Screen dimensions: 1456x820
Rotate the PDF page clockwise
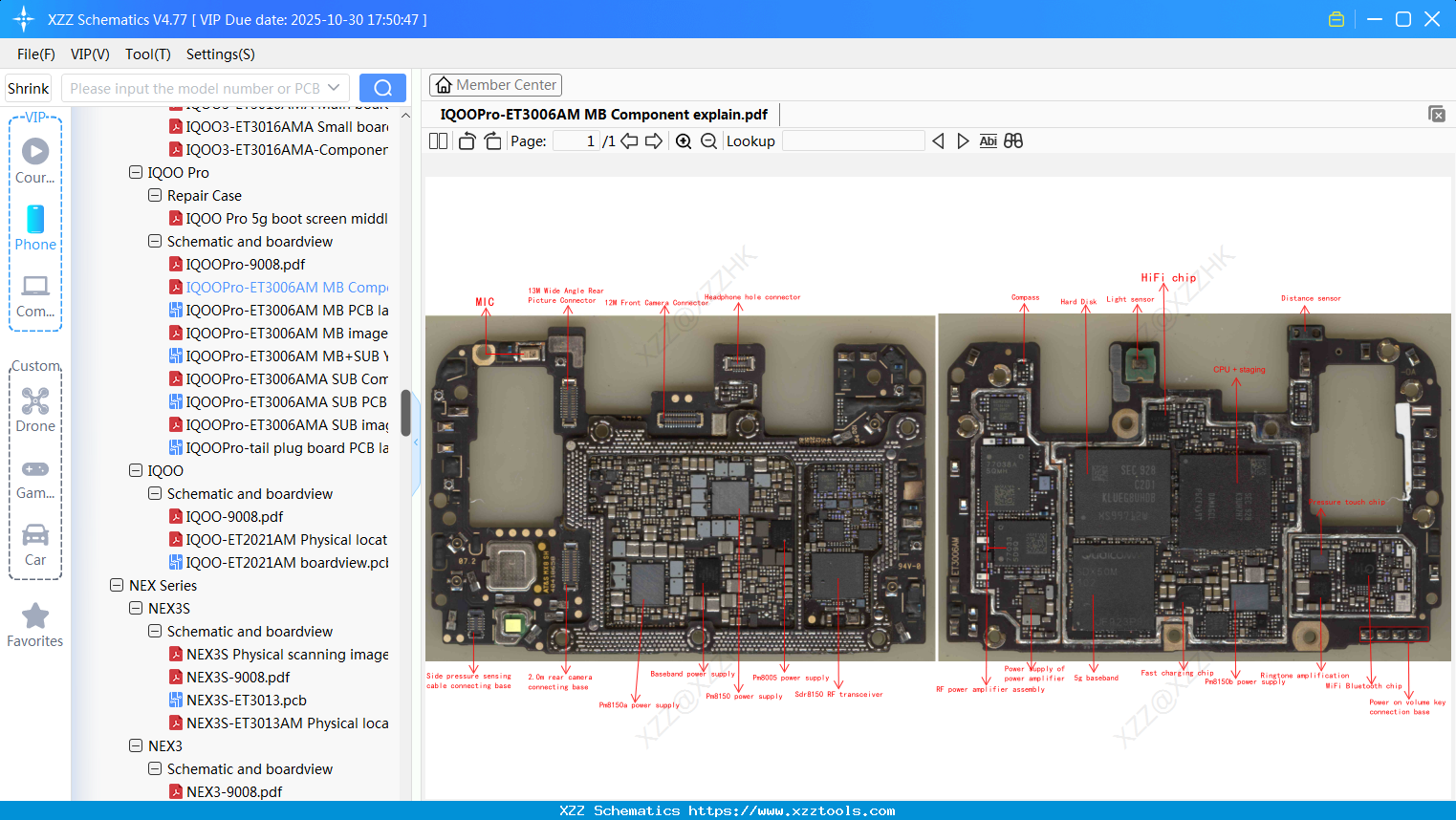[491, 140]
